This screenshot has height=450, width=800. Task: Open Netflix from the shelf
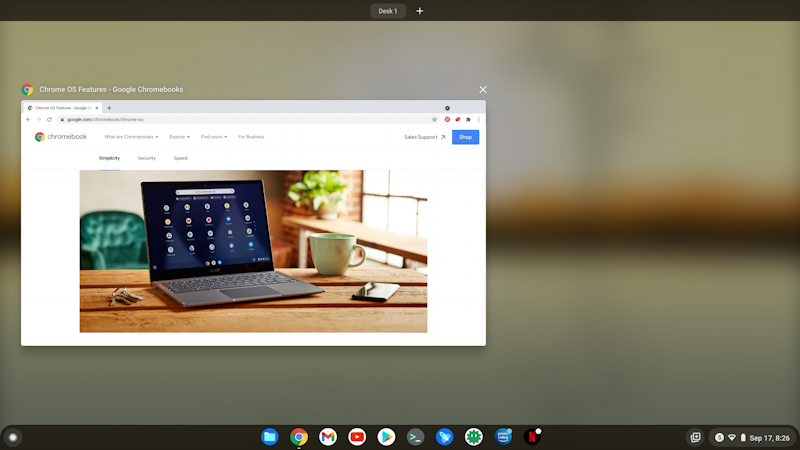coord(532,437)
